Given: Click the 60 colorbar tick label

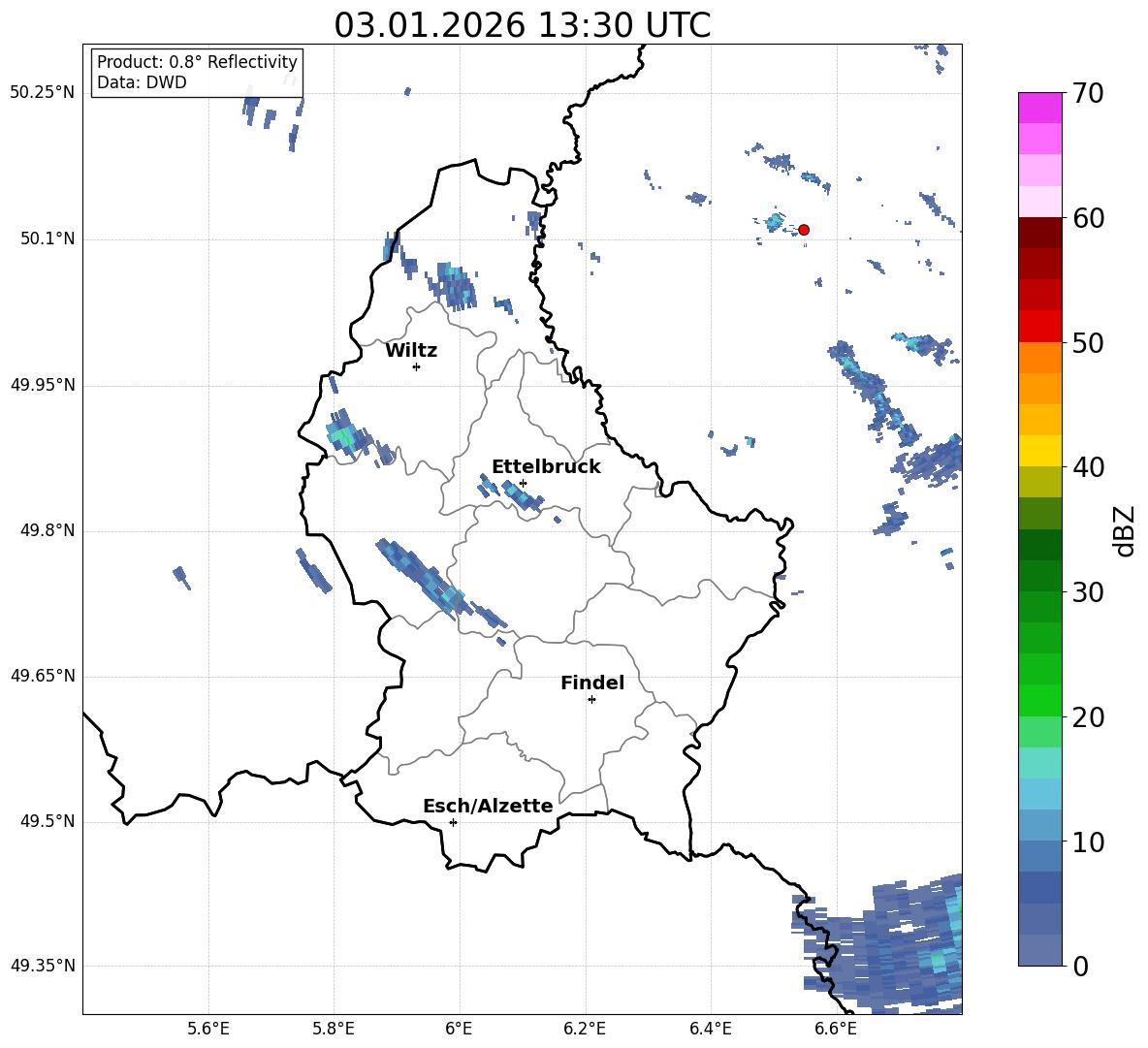Looking at the screenshot, I should click(x=1088, y=218).
